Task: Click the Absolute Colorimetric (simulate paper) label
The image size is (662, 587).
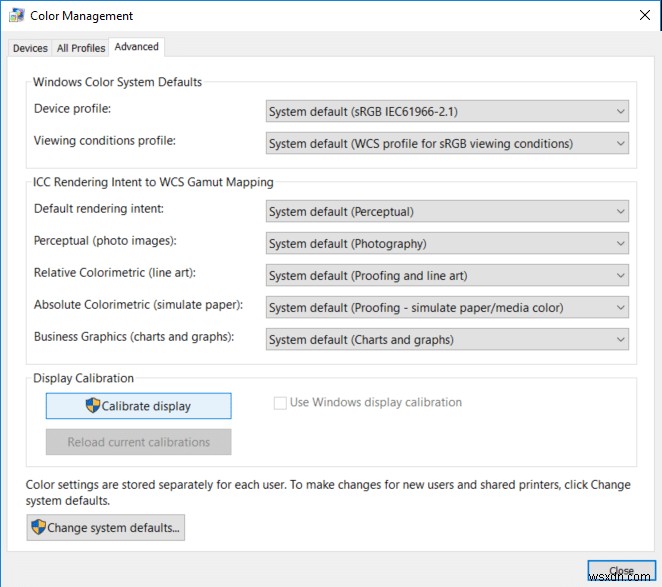Action: click(138, 305)
